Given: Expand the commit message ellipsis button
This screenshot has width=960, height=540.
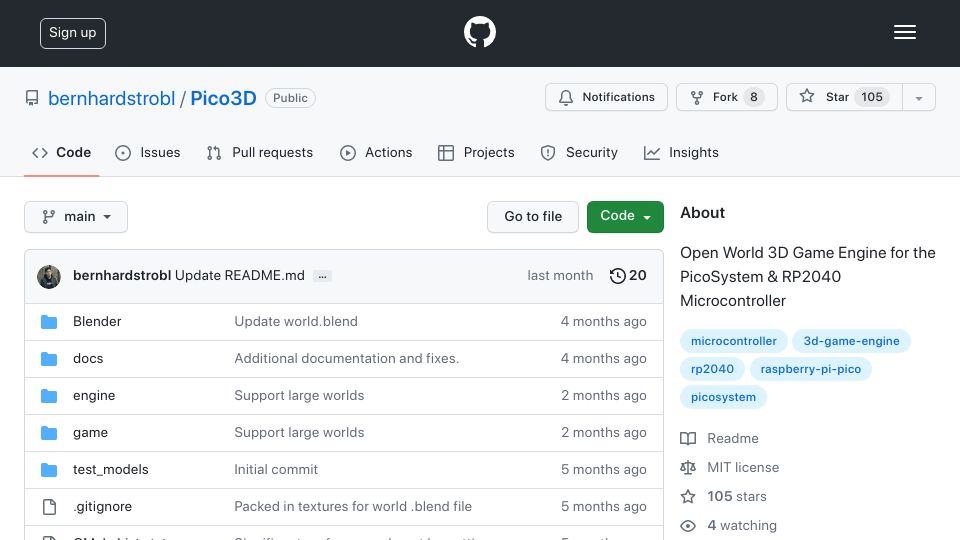Looking at the screenshot, I should coord(322,276).
